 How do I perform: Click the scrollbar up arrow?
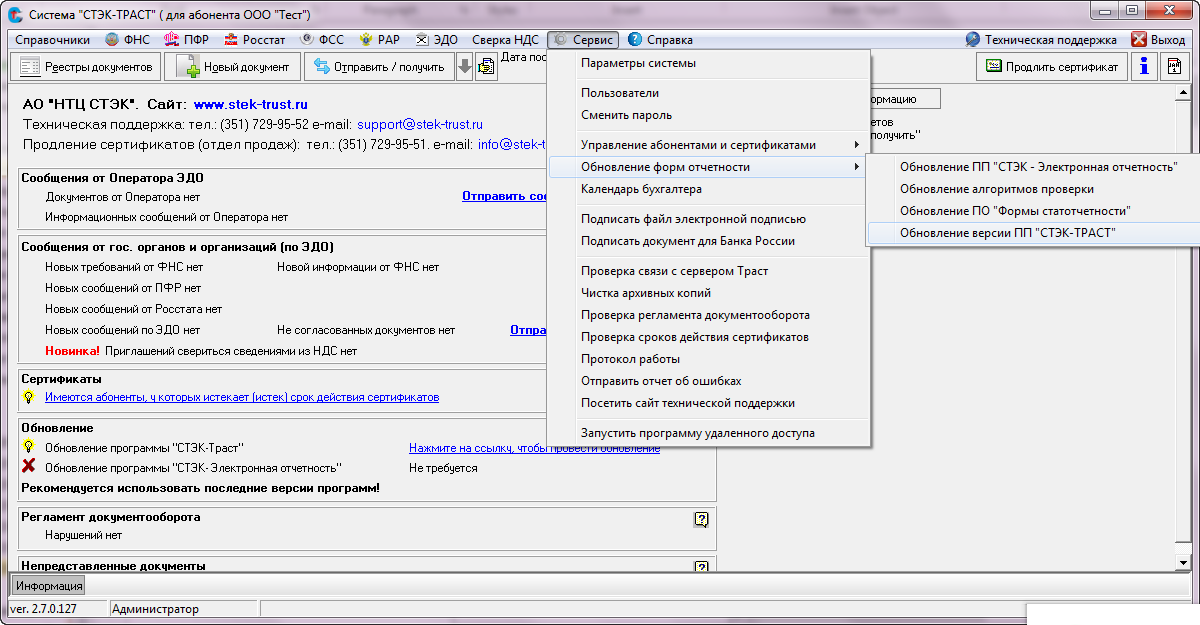point(1183,93)
